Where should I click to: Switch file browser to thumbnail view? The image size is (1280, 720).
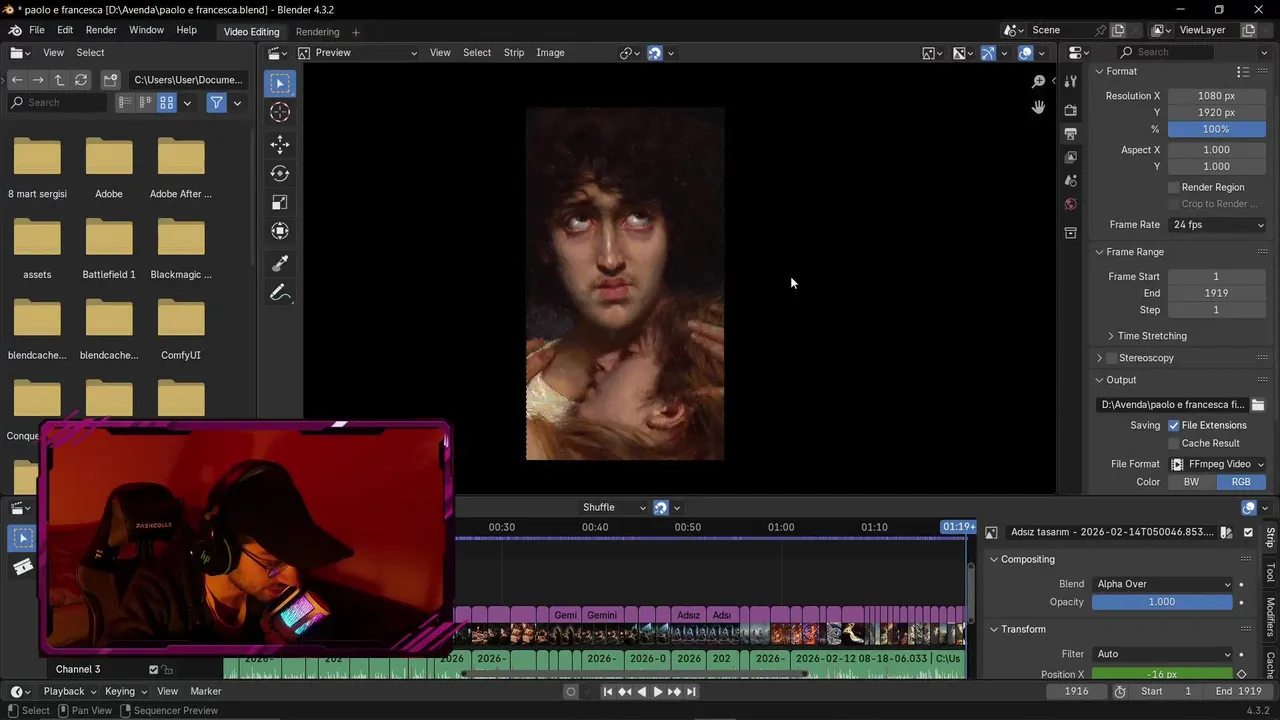pos(167,102)
